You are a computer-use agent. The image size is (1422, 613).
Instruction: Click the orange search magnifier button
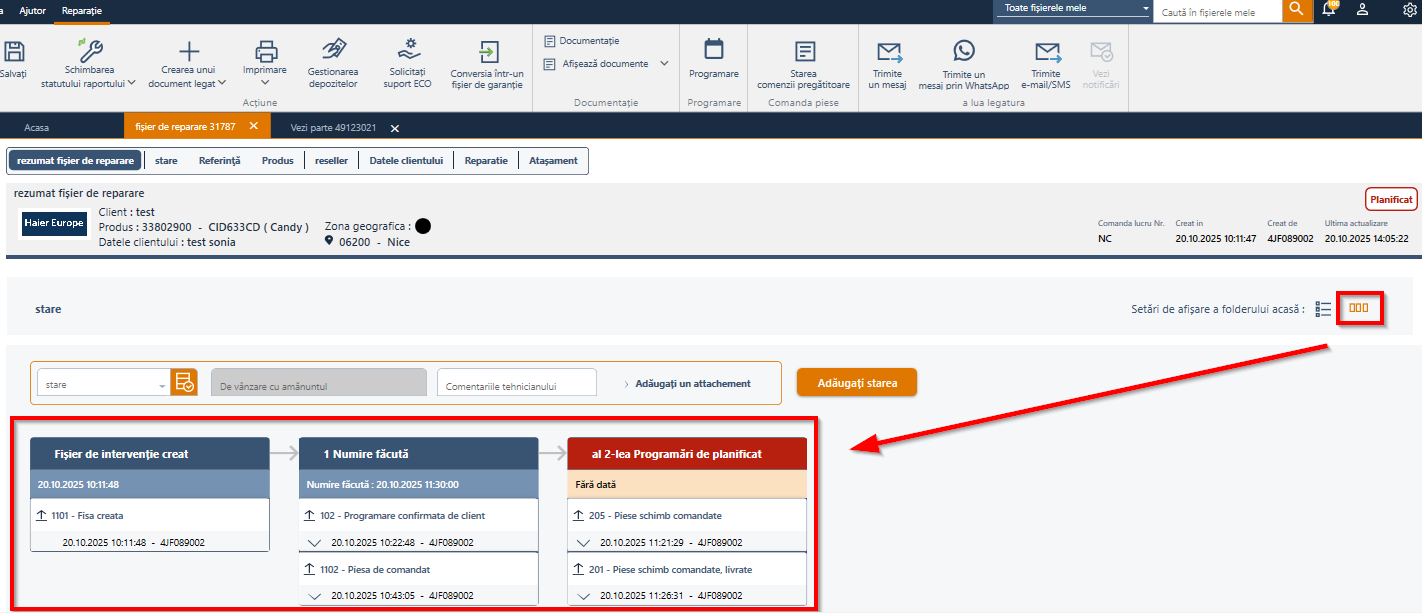point(1298,9)
